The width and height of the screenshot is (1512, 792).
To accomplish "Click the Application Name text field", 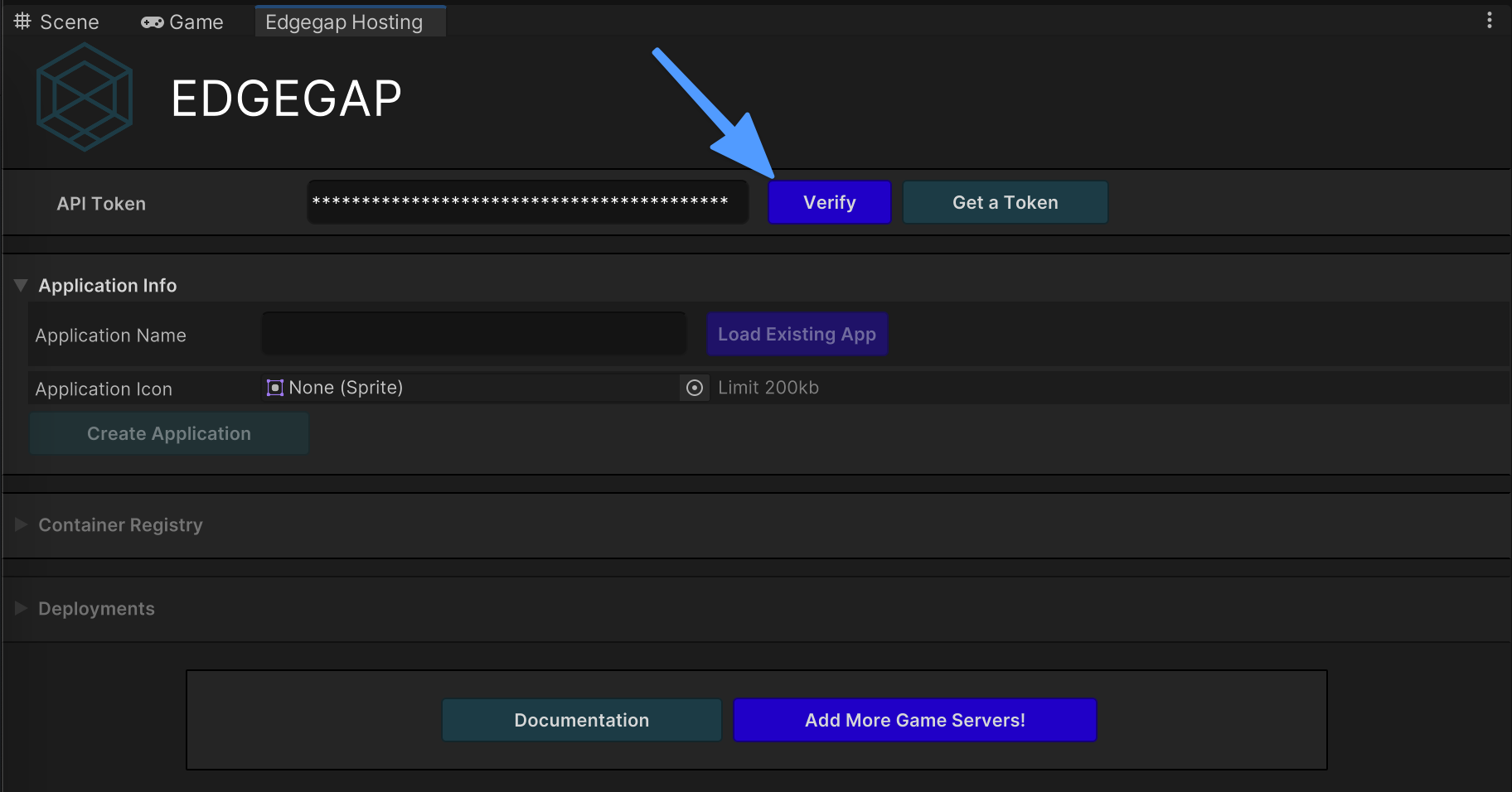I will click(473, 334).
